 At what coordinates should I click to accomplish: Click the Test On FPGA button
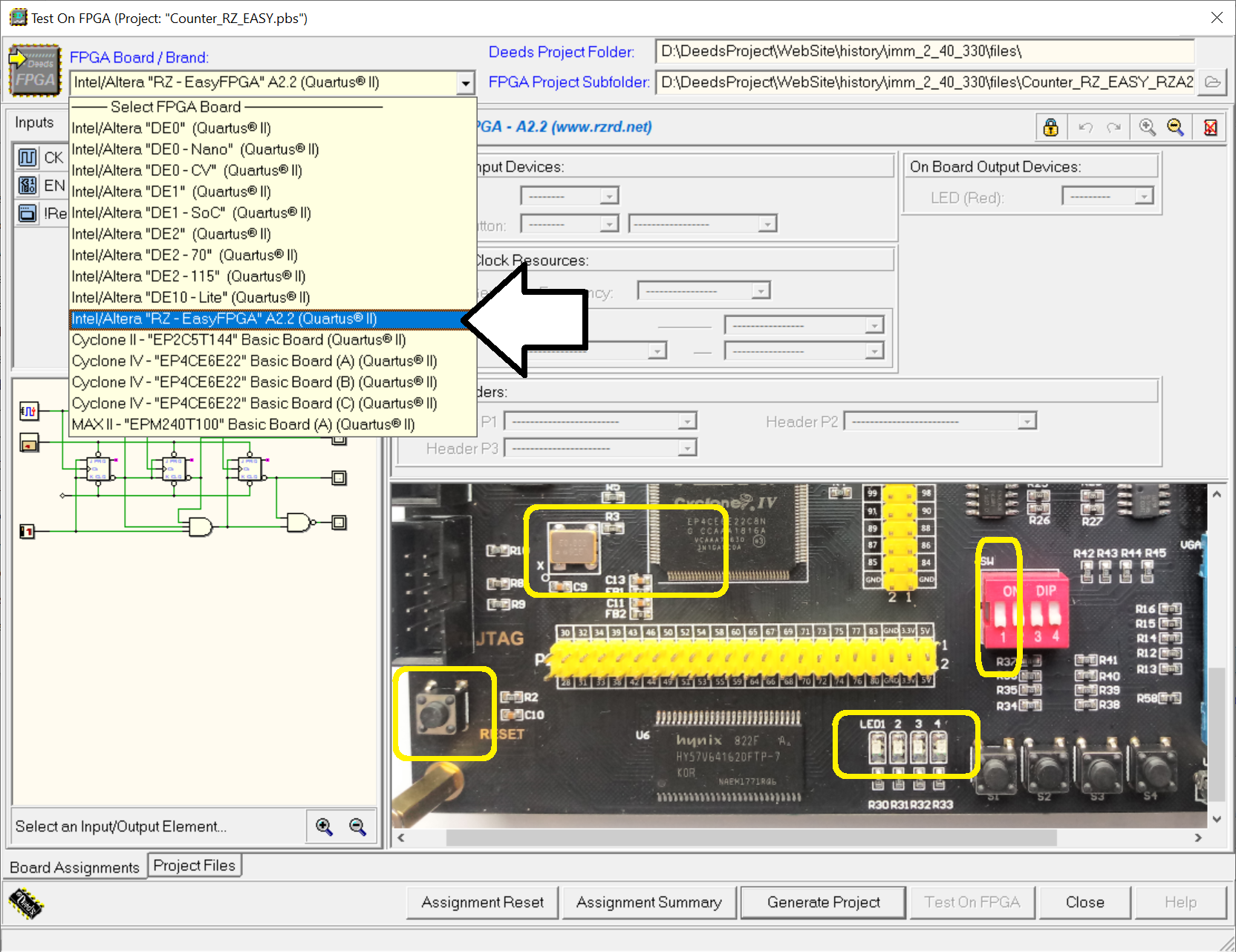pos(972,902)
